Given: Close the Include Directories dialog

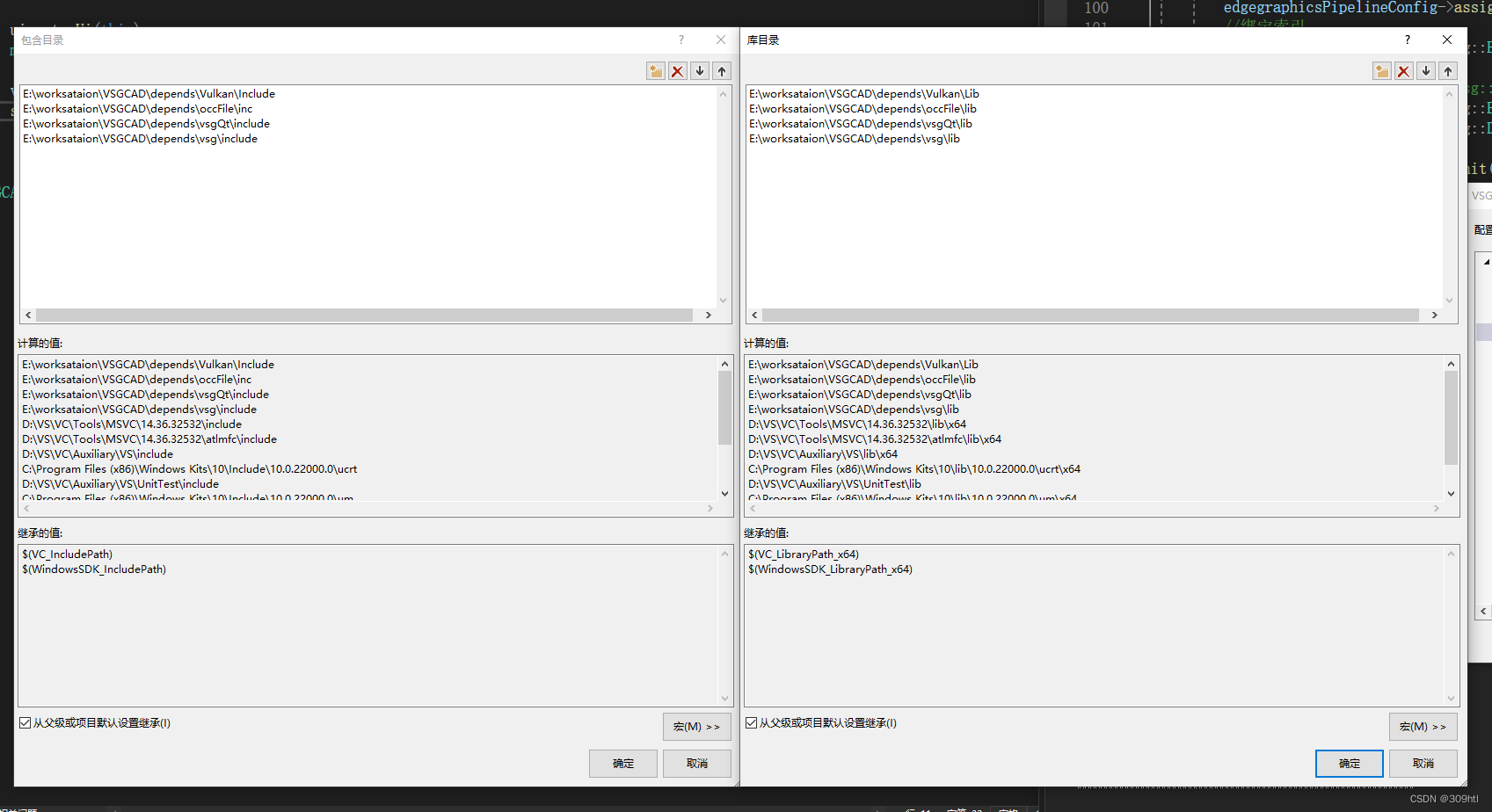Looking at the screenshot, I should click(721, 40).
